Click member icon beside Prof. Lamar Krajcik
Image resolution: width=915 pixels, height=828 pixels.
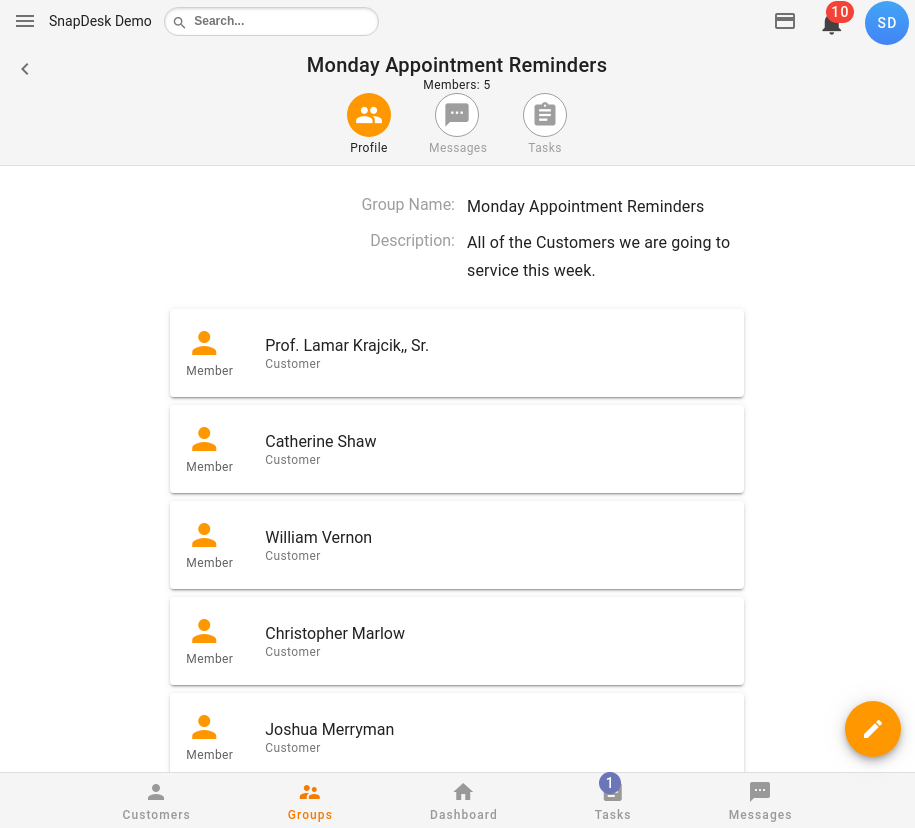click(x=204, y=343)
